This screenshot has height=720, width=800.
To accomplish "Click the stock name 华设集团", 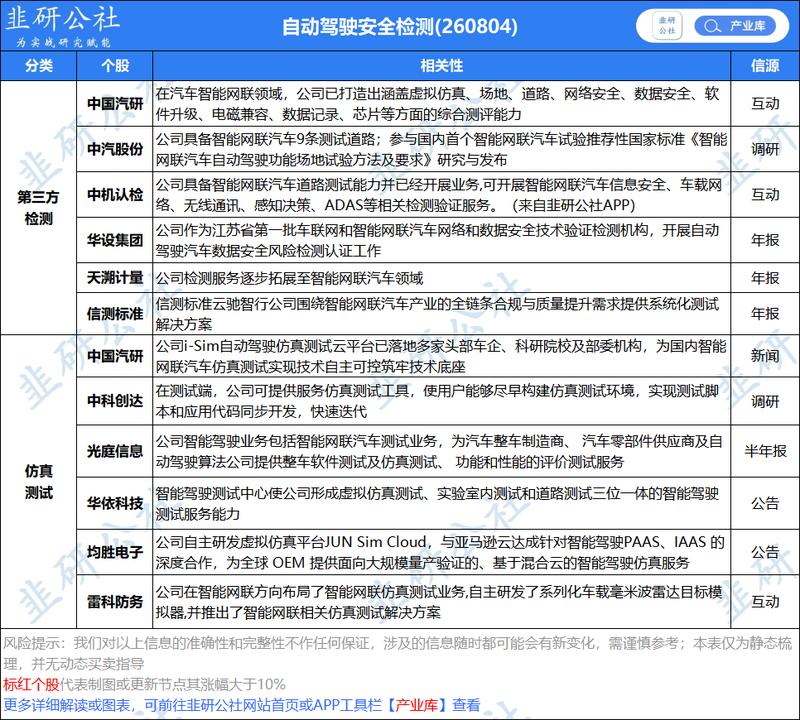I will (115, 240).
